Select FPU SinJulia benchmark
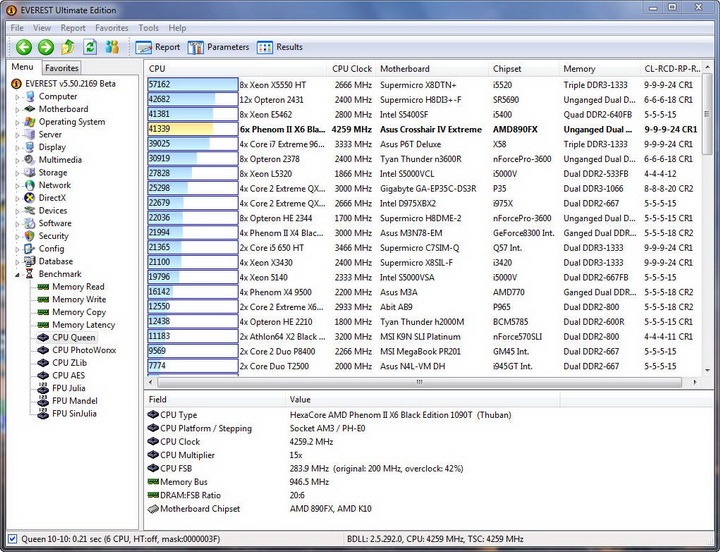The image size is (720, 552). coord(74,413)
